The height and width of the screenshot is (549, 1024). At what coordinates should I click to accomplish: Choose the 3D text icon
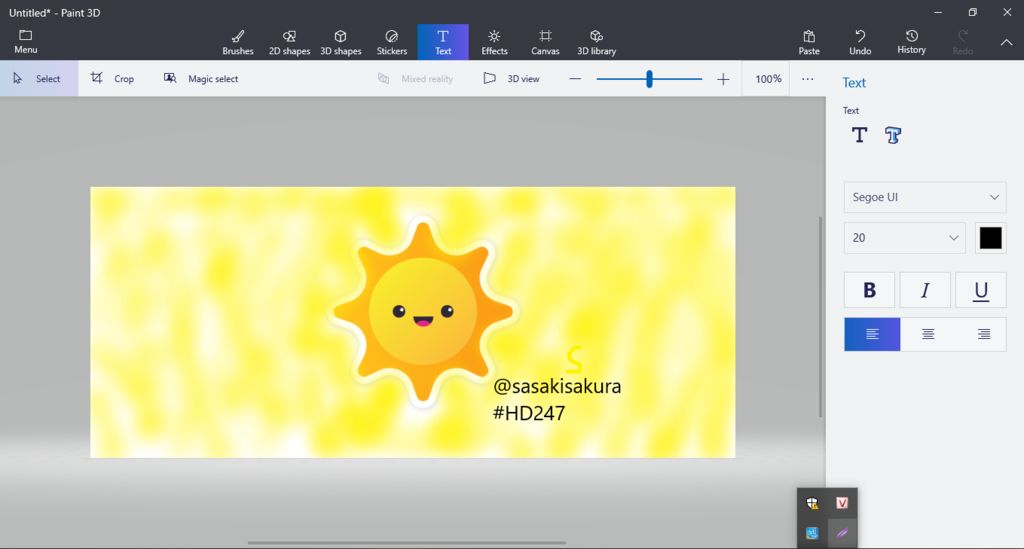pos(893,135)
